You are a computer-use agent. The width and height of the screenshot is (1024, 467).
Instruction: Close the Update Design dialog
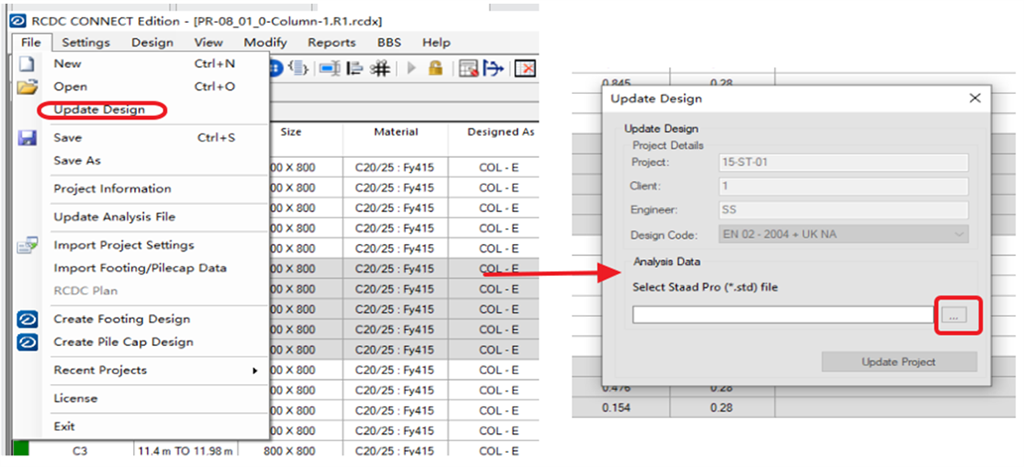[x=975, y=99]
